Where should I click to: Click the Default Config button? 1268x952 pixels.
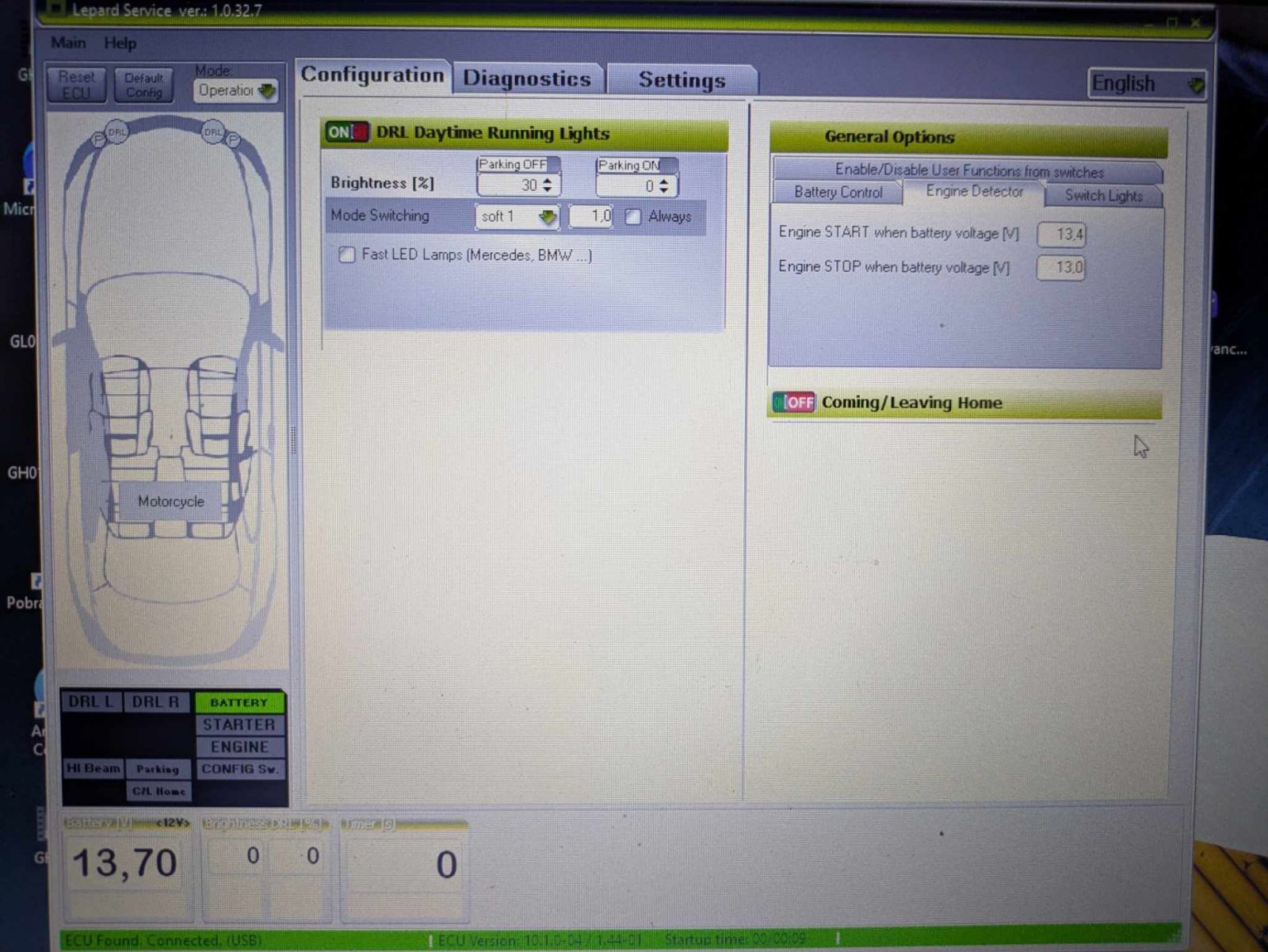pyautogui.click(x=143, y=85)
